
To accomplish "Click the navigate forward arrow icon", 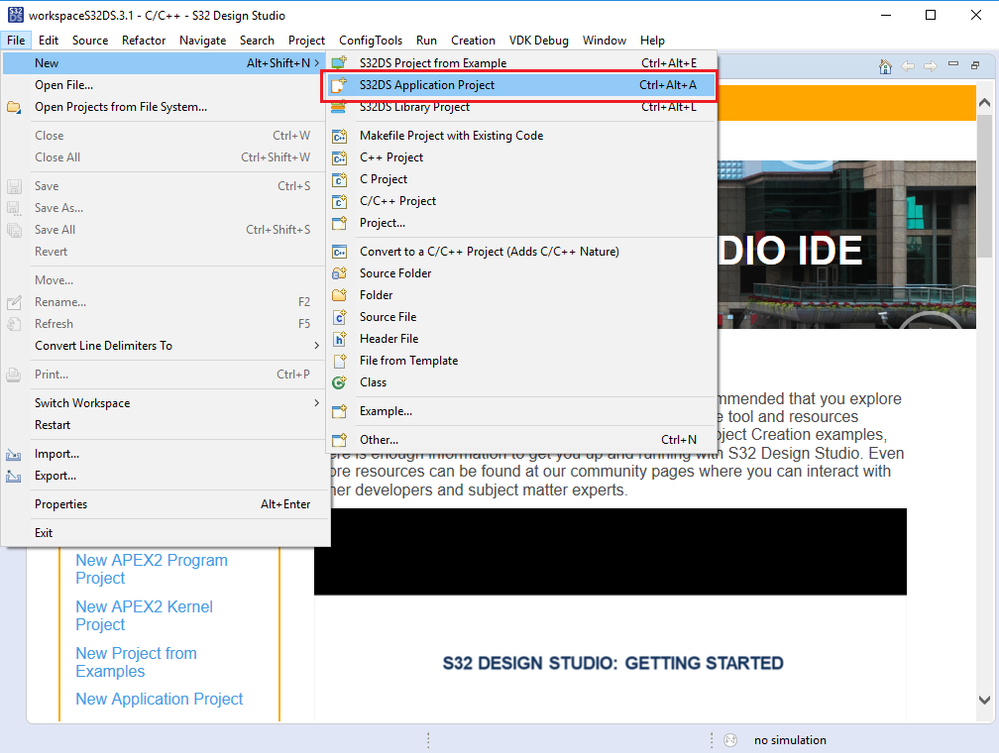I will [930, 66].
